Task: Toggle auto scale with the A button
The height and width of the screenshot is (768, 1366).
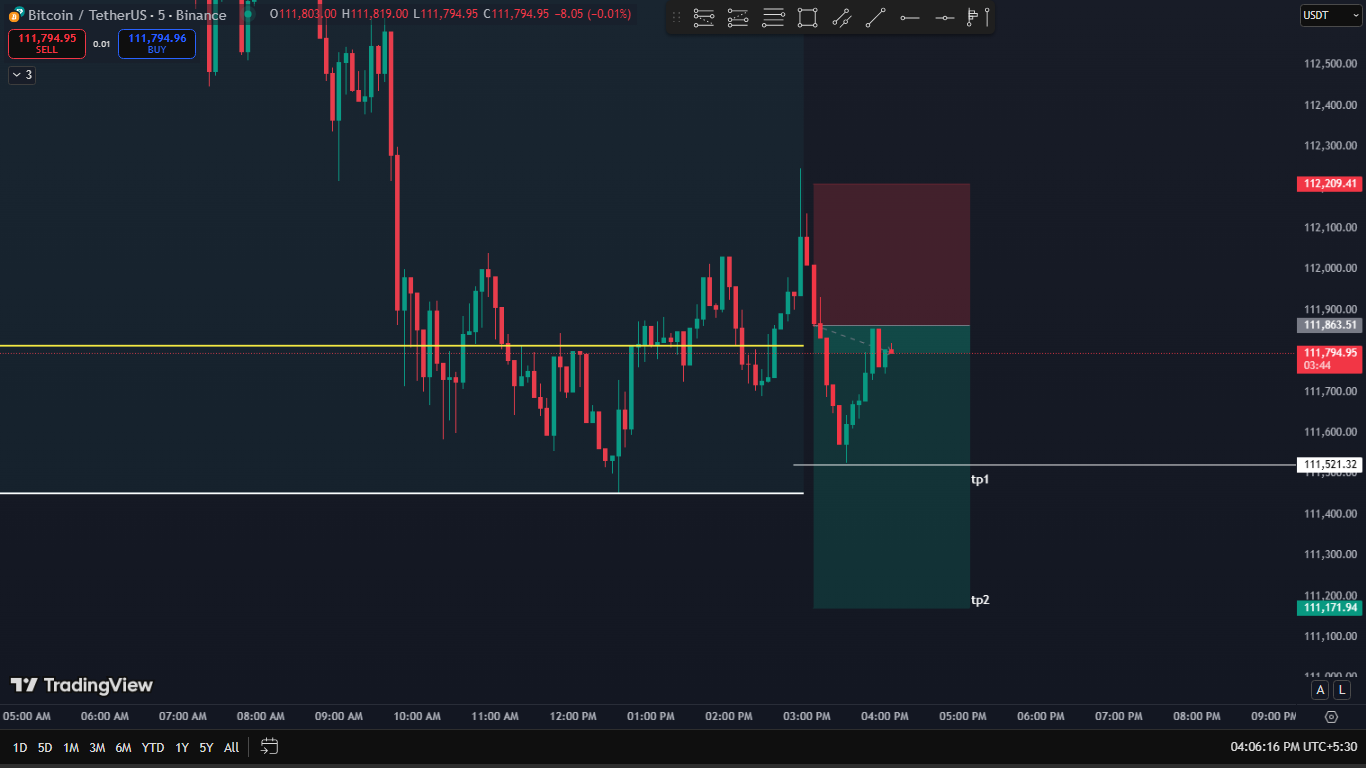Action: pos(1321,690)
